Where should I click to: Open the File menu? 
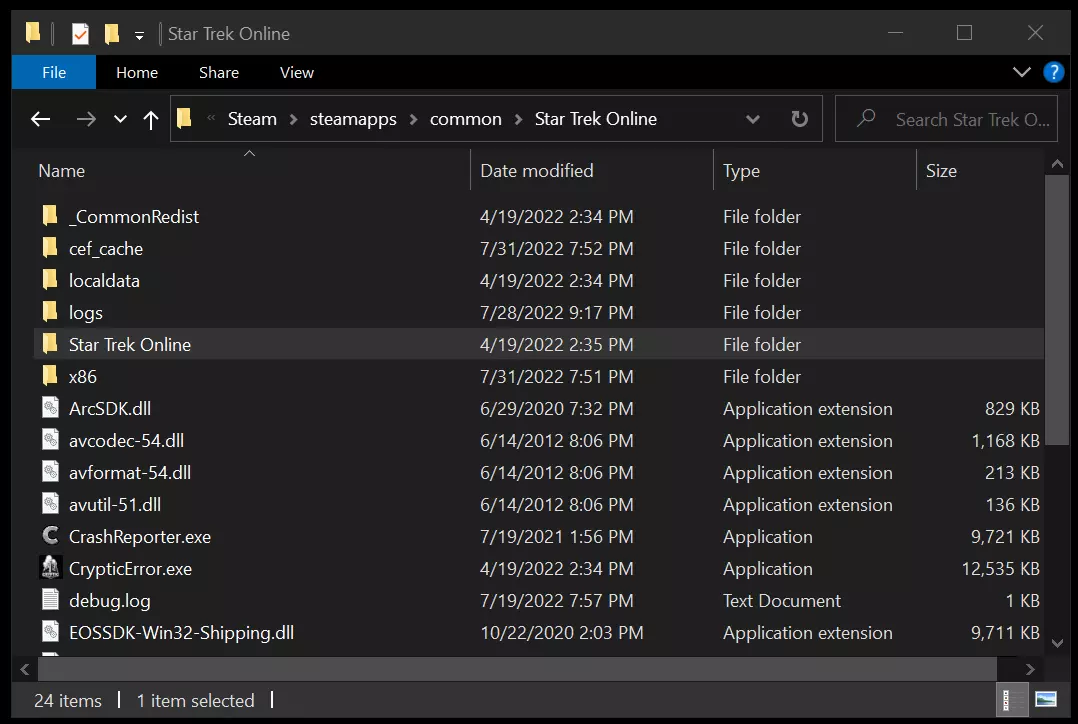pyautogui.click(x=54, y=72)
